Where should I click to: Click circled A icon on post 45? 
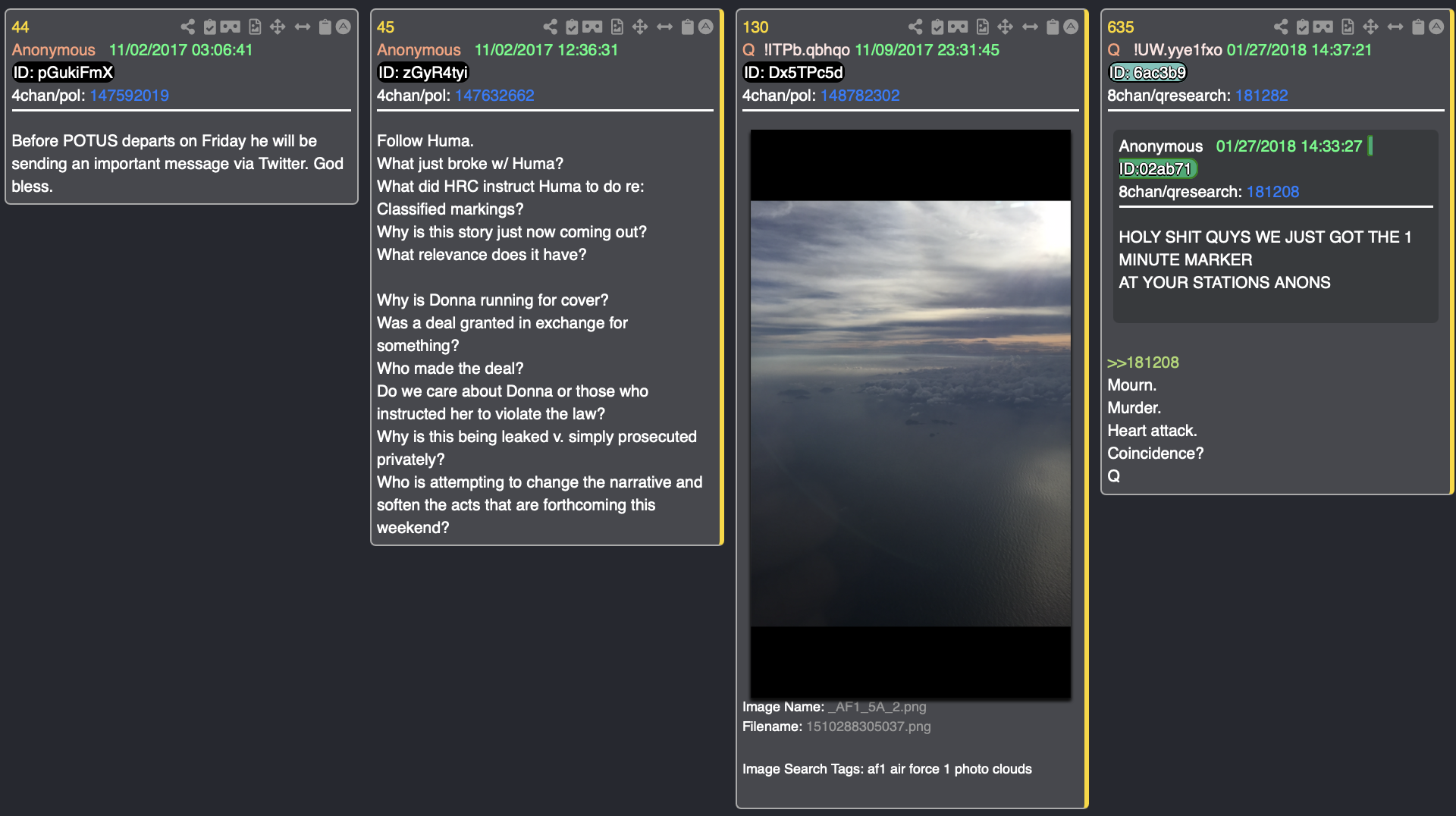coord(706,27)
